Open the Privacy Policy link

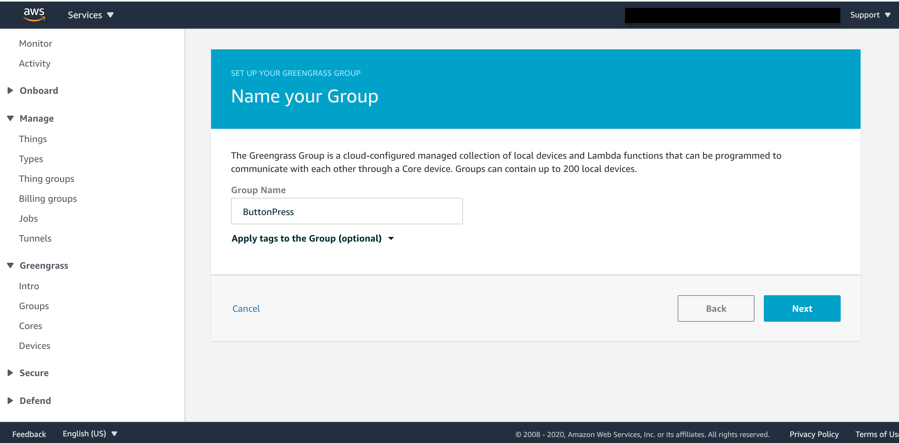pos(814,434)
